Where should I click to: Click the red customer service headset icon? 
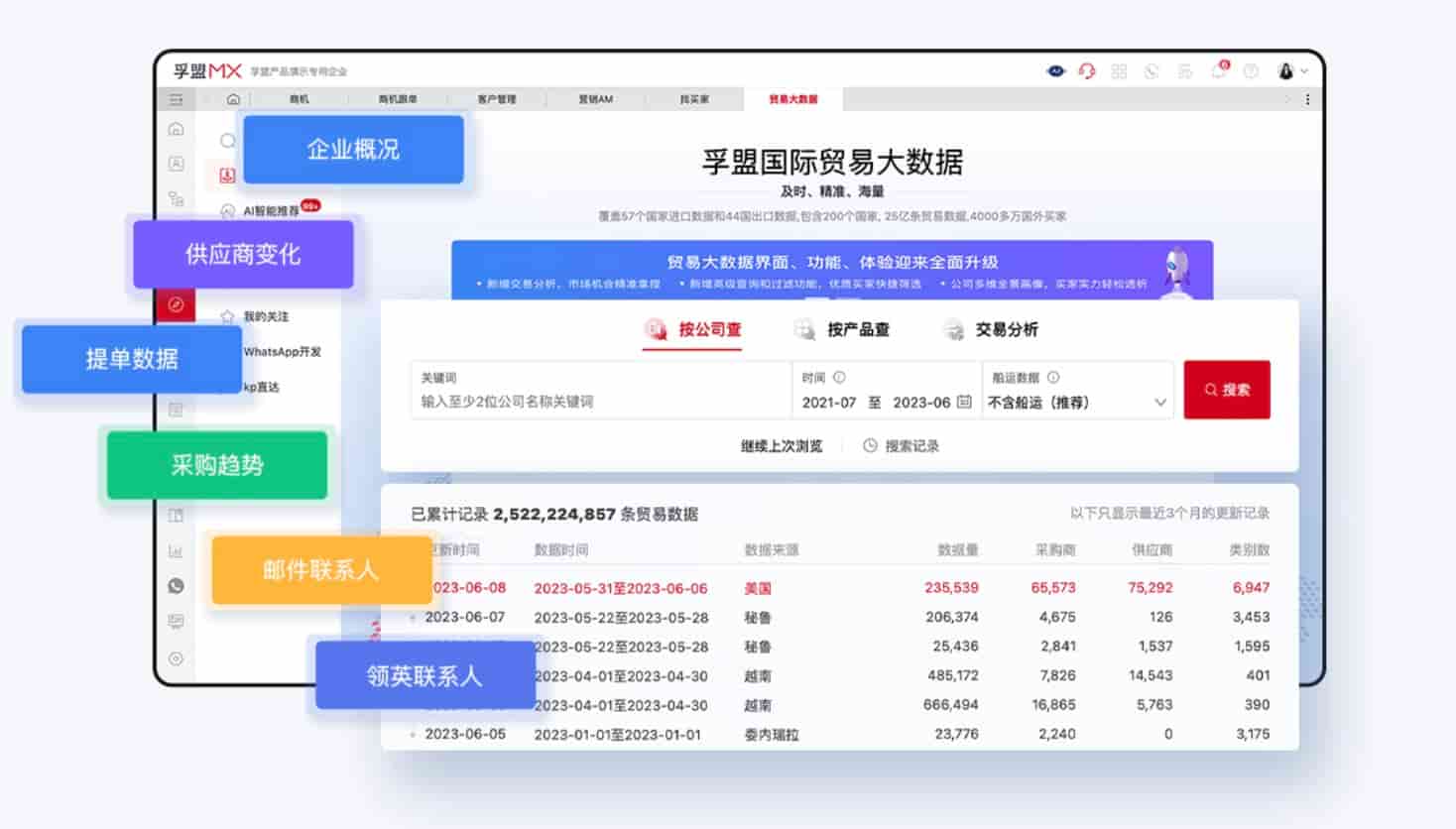click(1087, 71)
